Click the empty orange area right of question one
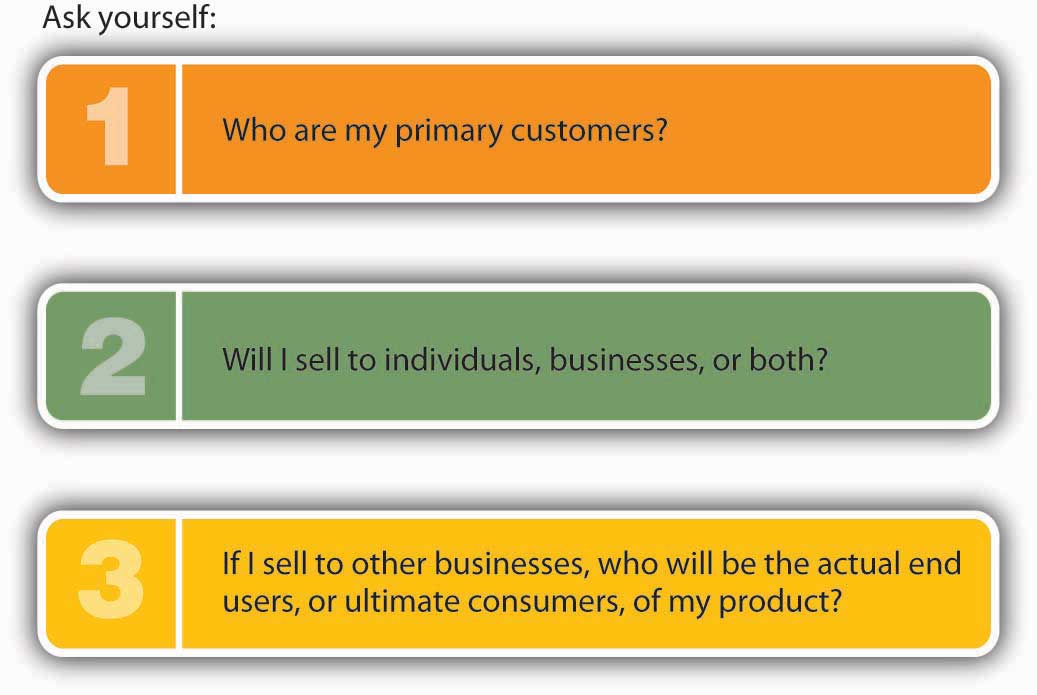Viewport: 1037px width, 695px height. point(827,129)
